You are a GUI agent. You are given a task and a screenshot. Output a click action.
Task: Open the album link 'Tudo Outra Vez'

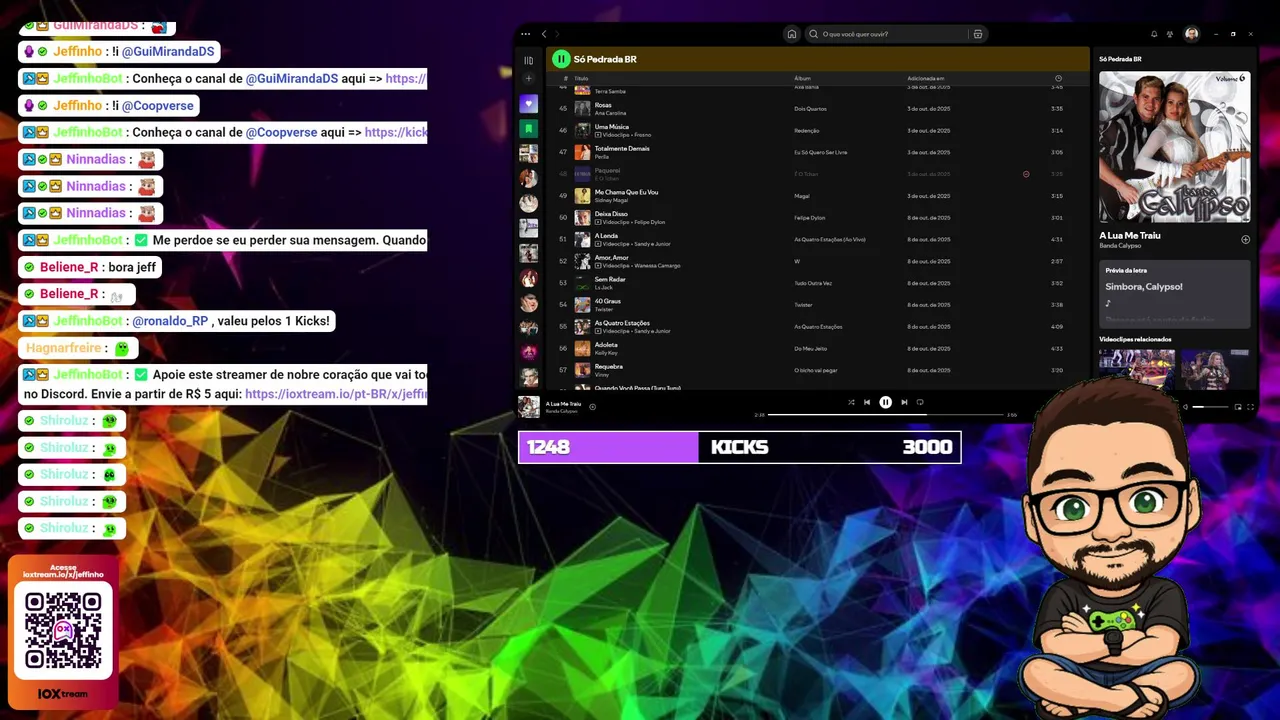click(x=813, y=283)
